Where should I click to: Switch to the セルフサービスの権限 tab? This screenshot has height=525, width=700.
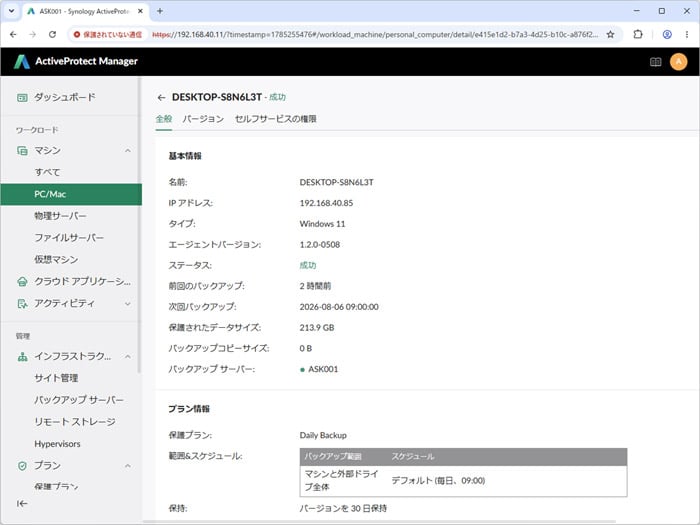(275, 119)
